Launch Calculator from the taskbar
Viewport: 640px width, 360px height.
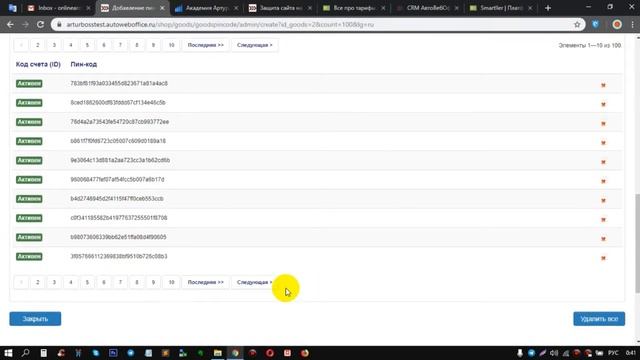click(x=43, y=353)
